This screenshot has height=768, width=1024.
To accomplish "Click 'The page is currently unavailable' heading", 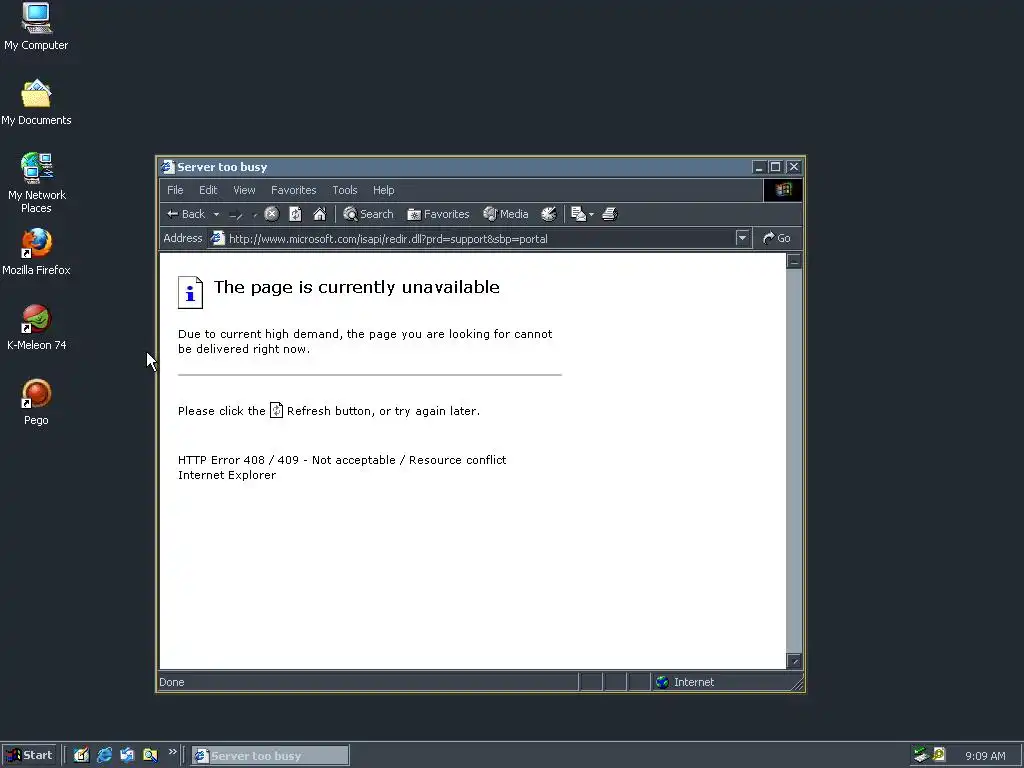I will [357, 287].
